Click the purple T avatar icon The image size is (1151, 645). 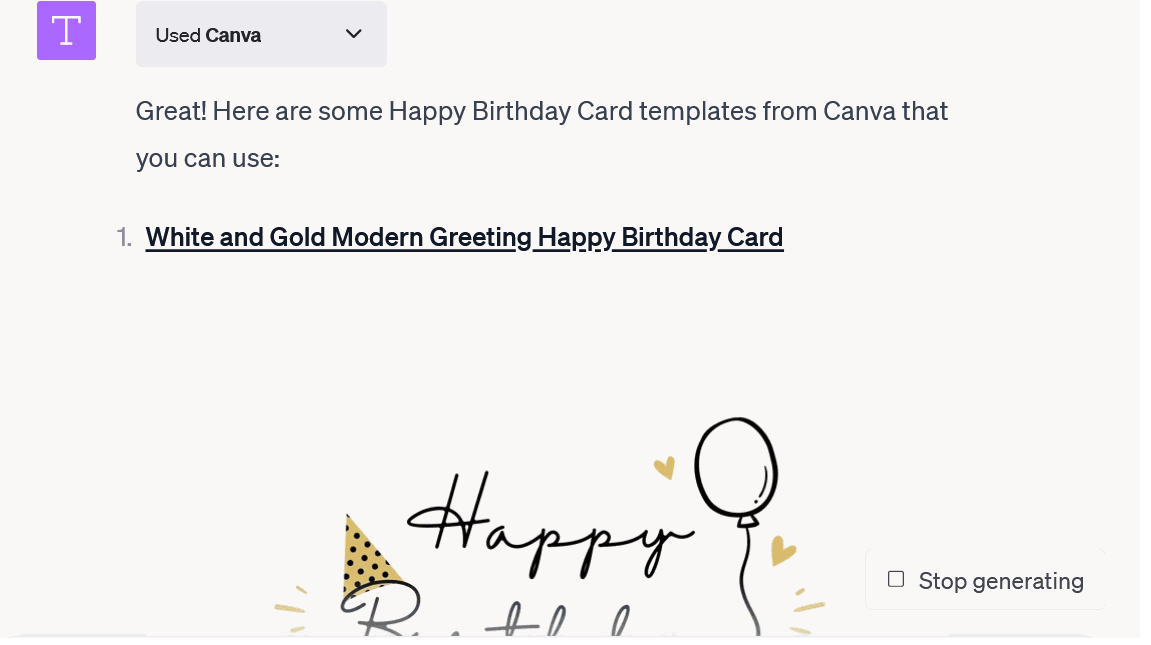click(67, 31)
